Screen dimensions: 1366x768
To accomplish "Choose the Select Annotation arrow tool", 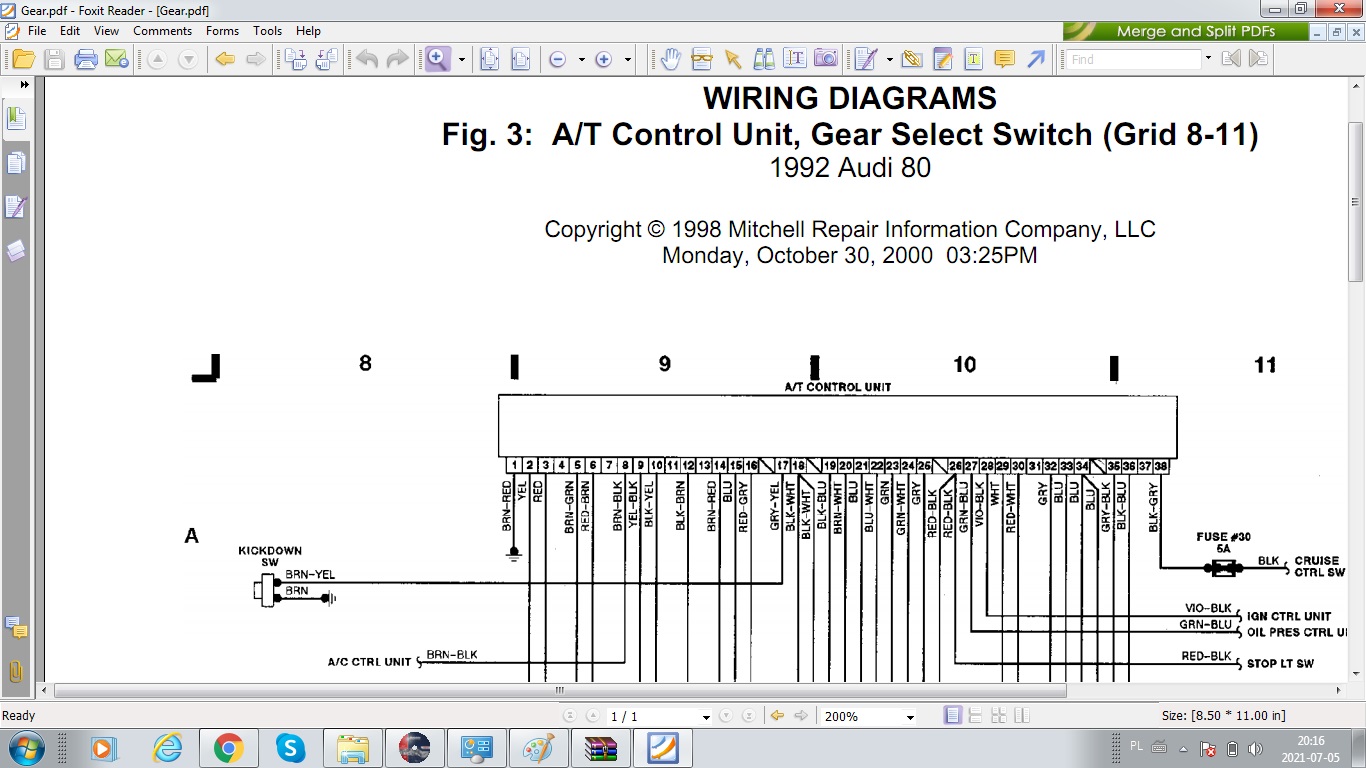I will tap(733, 59).
